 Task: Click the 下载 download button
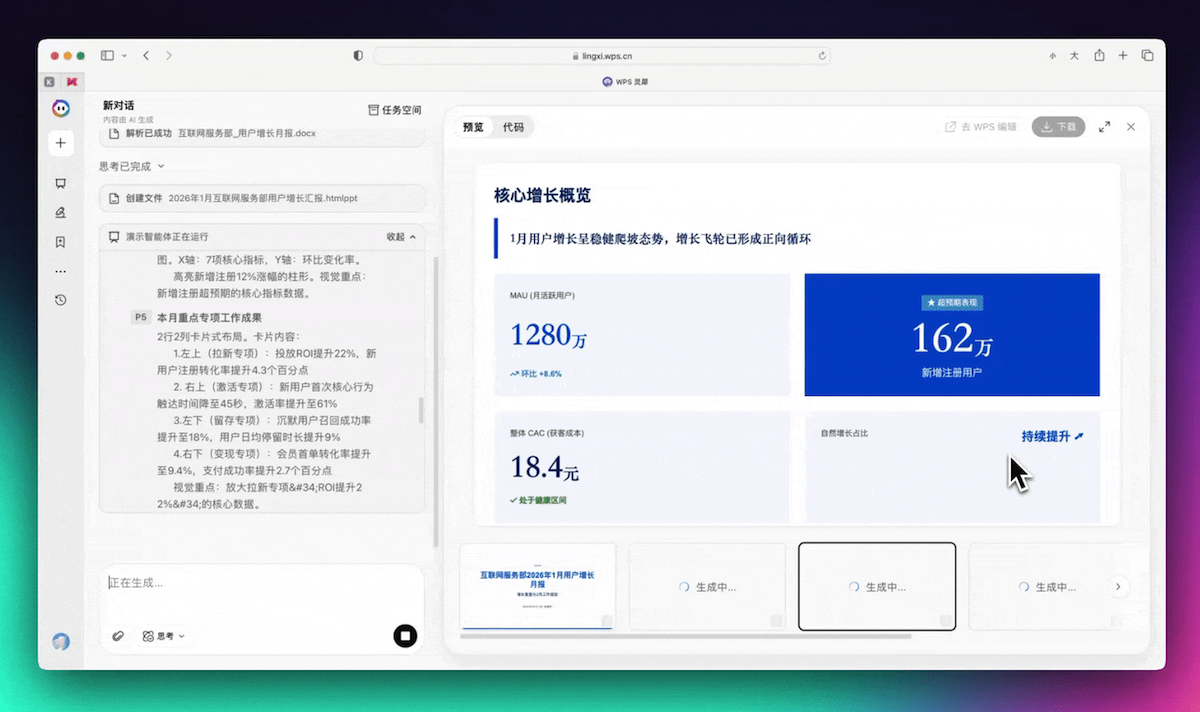click(x=1058, y=127)
